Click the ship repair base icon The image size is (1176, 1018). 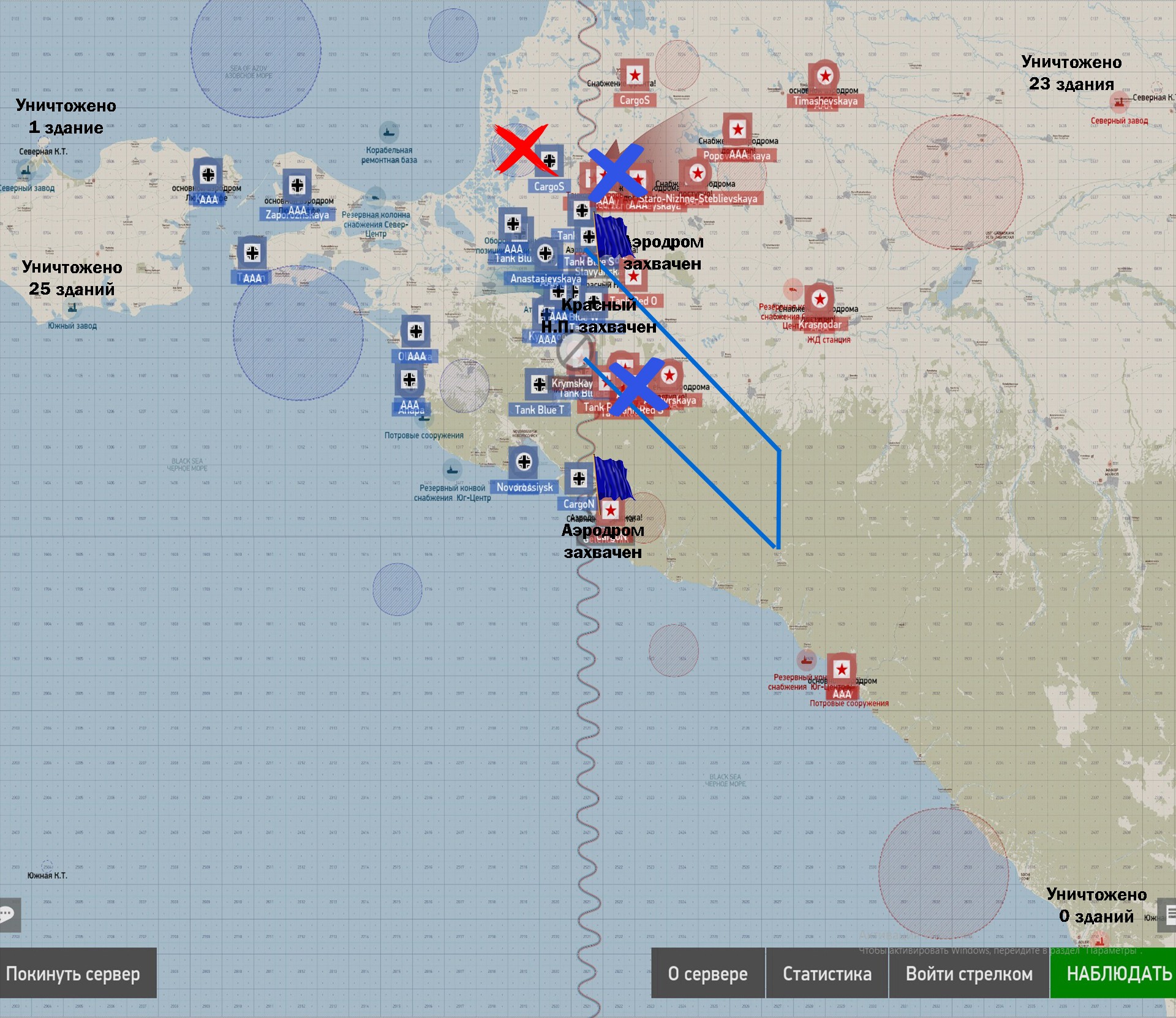[x=389, y=132]
